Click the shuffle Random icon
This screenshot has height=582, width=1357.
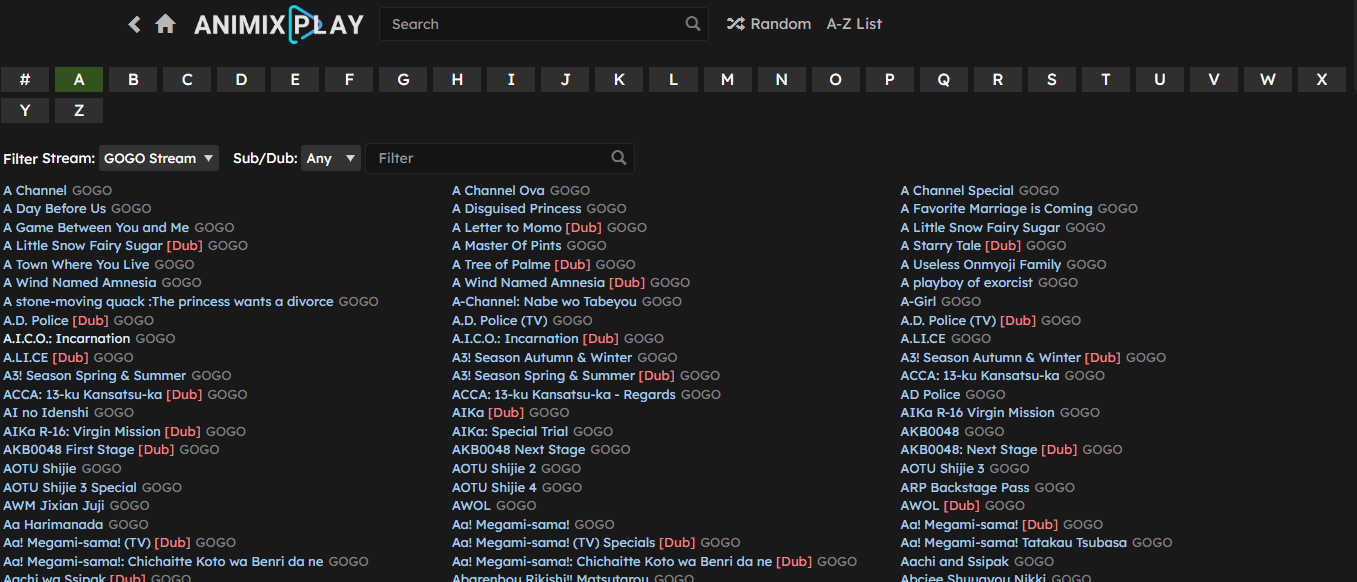pos(736,24)
